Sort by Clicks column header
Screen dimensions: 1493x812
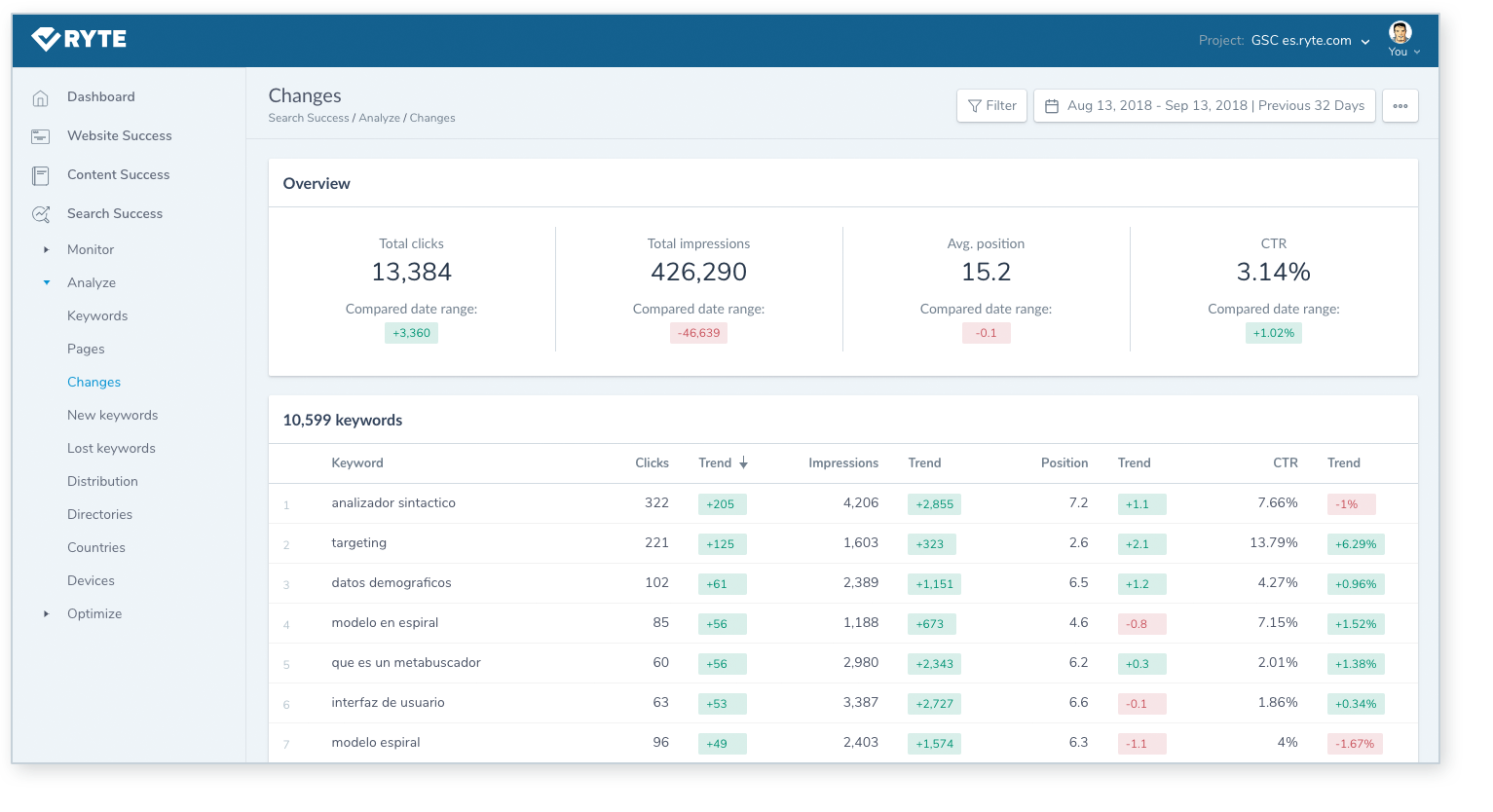point(652,463)
